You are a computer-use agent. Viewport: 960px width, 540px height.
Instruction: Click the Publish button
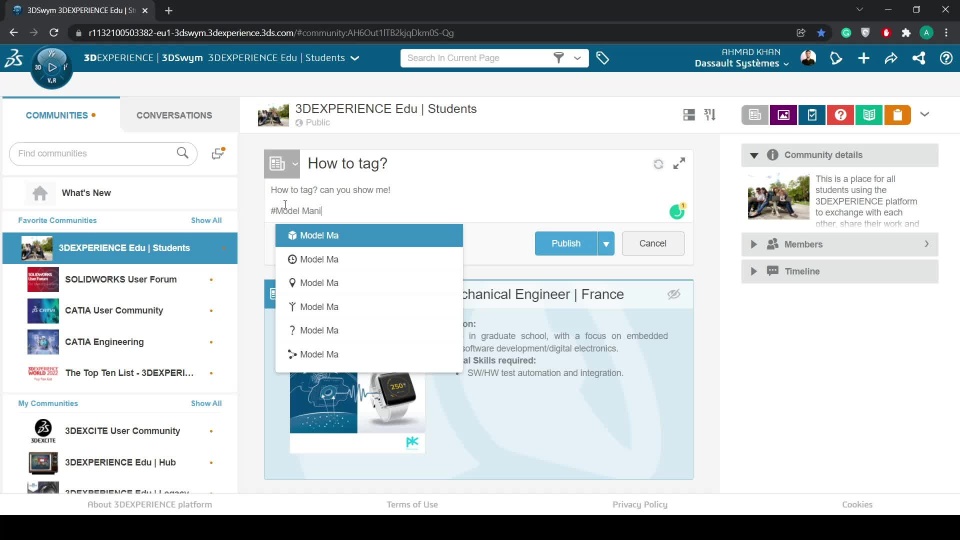coord(566,244)
